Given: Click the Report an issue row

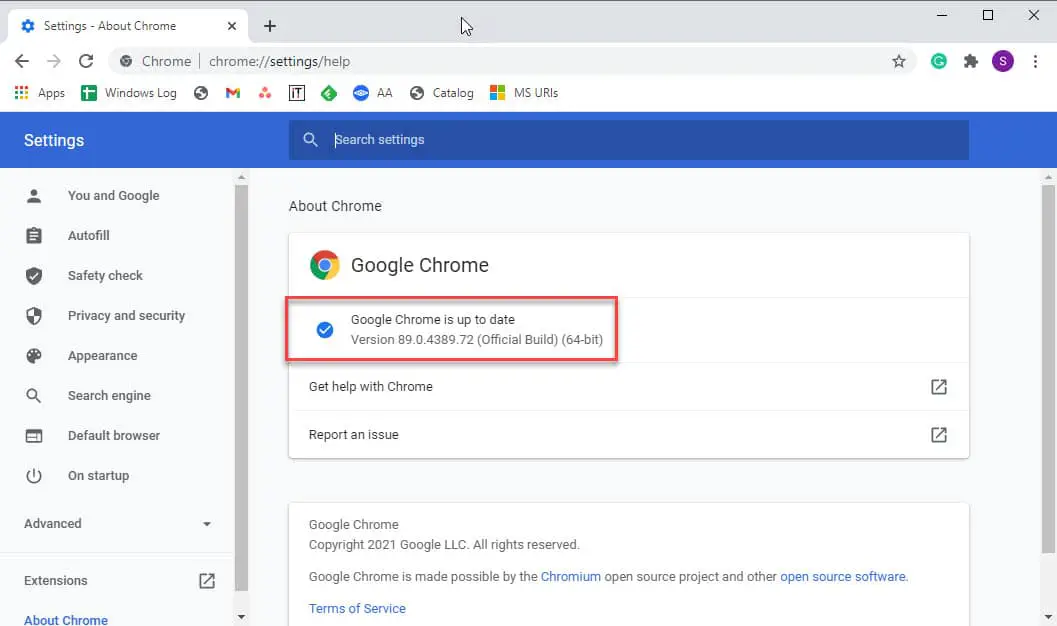Looking at the screenshot, I should tap(629, 435).
